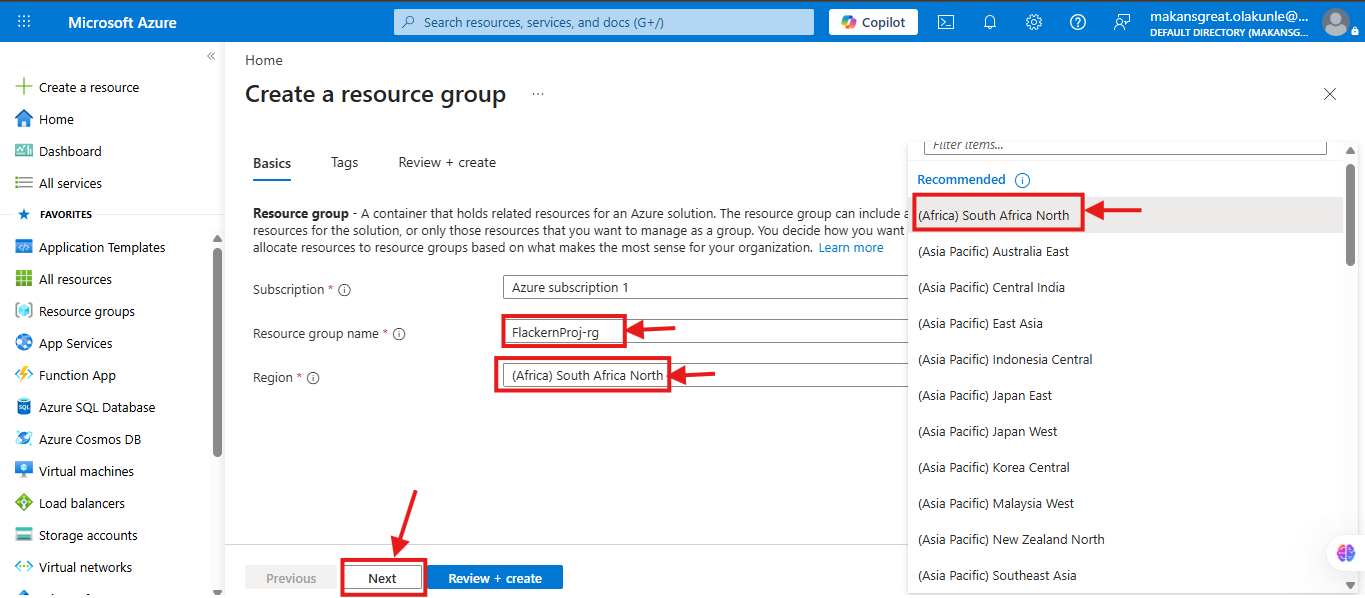Screen dimensions: 1365x598
Task: Click the sidebar favorites scrollbar
Action: coord(218,352)
